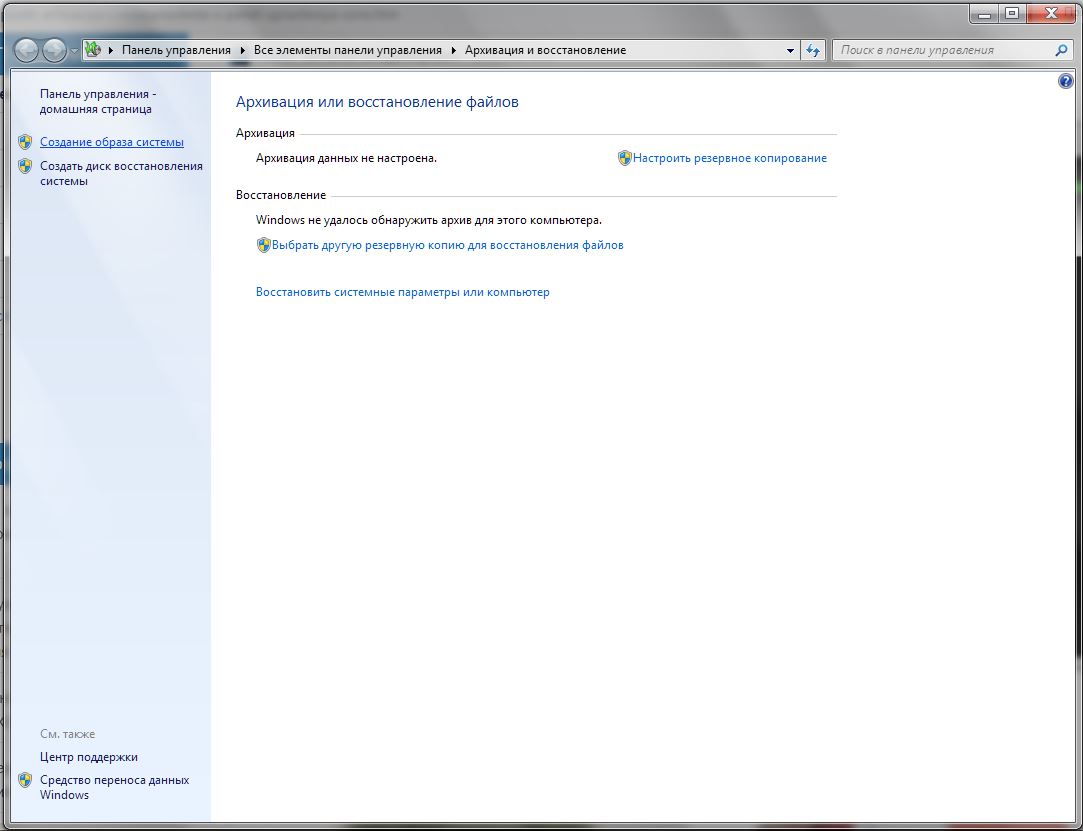Click the 'Архивация или восстановление файлов' heading
This screenshot has height=831, width=1083.
click(x=377, y=102)
